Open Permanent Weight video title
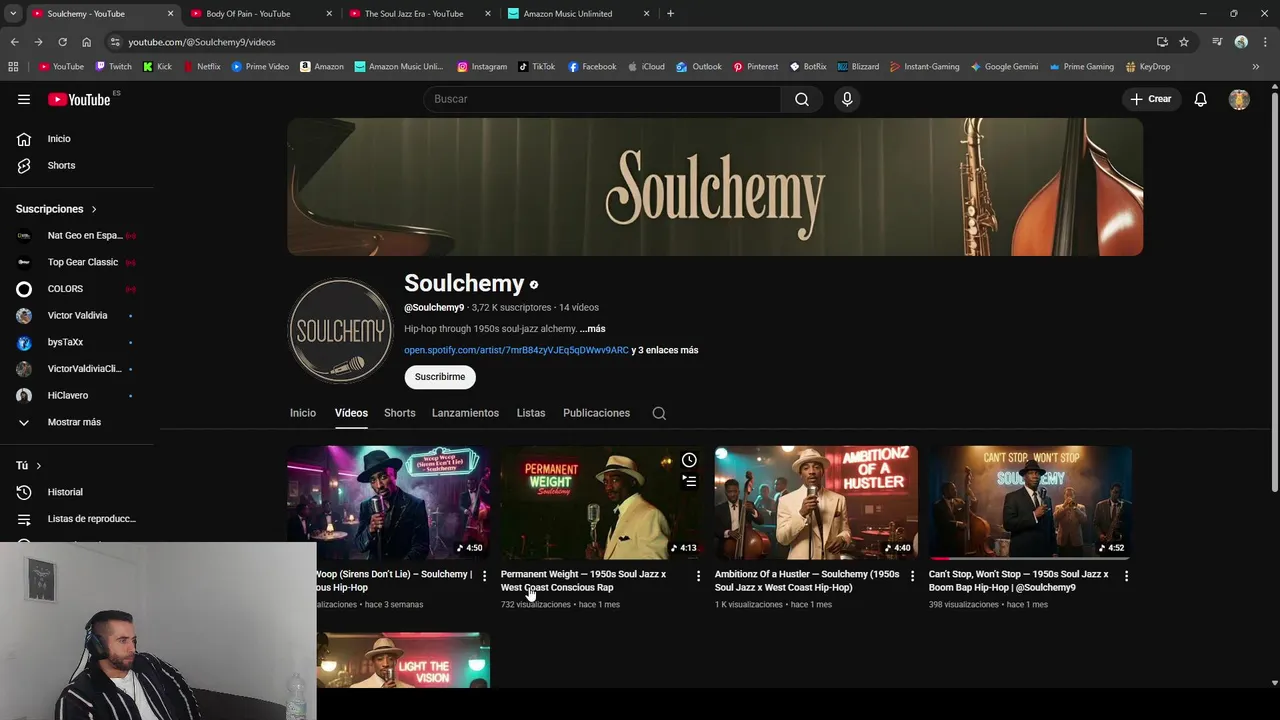This screenshot has height=720, width=1280. [x=583, y=581]
